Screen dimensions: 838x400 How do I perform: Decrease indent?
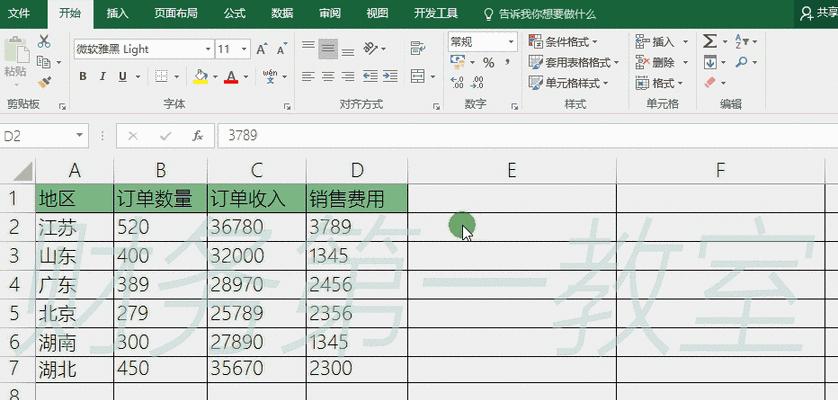click(x=370, y=76)
